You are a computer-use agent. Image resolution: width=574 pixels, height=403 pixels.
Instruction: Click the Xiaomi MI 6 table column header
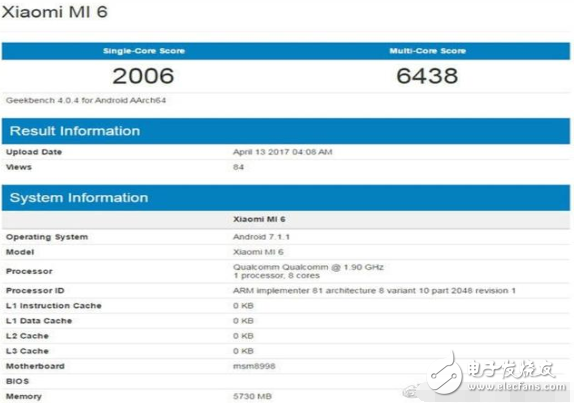click(259, 219)
